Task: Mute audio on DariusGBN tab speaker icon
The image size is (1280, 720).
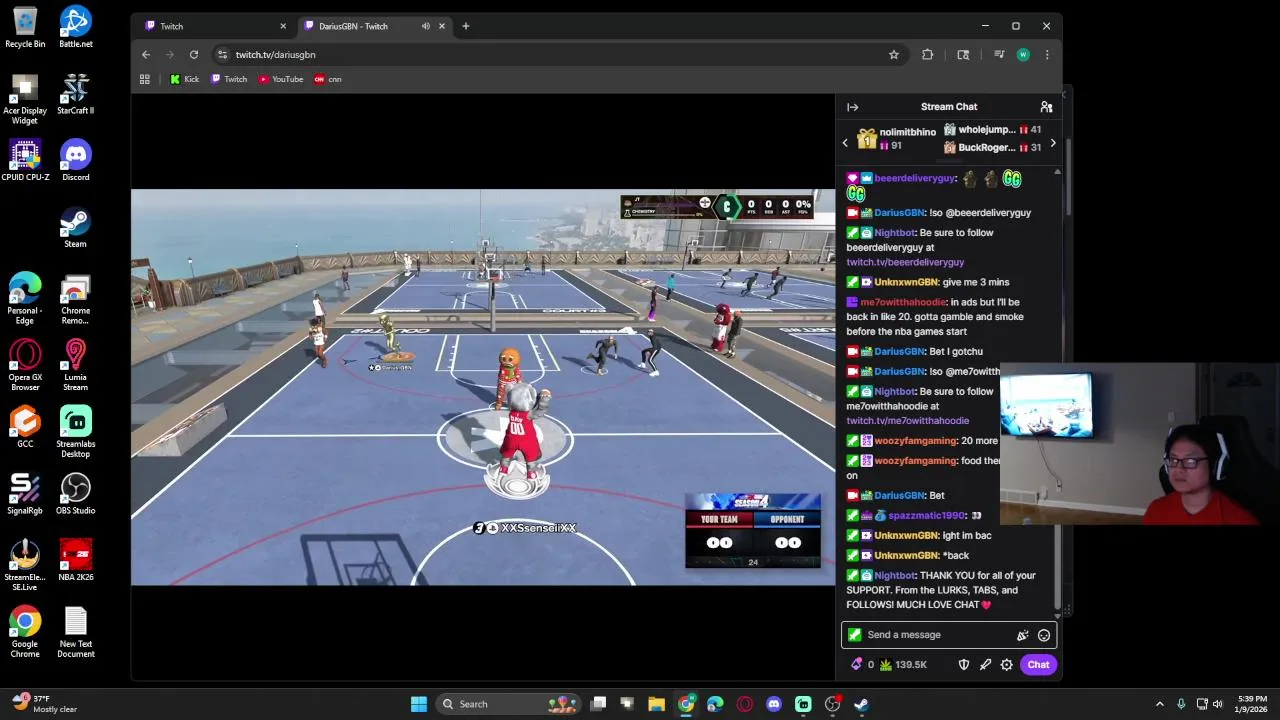Action: pyautogui.click(x=426, y=26)
